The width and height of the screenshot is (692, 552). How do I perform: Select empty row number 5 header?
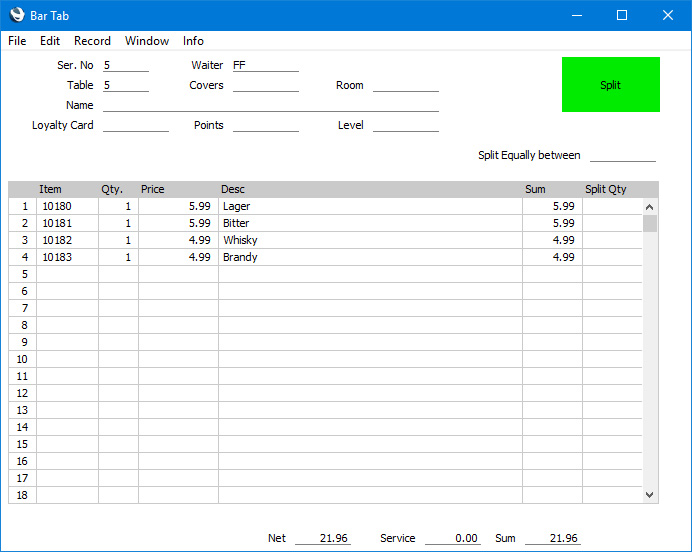(x=23, y=274)
